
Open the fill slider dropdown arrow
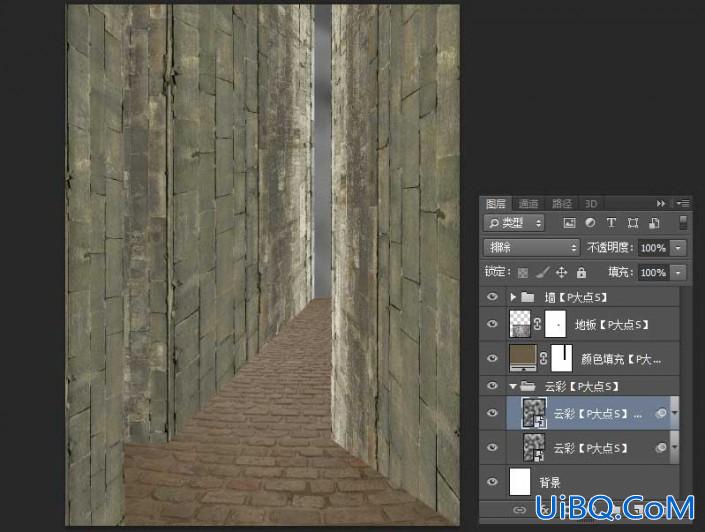pyautogui.click(x=678, y=273)
